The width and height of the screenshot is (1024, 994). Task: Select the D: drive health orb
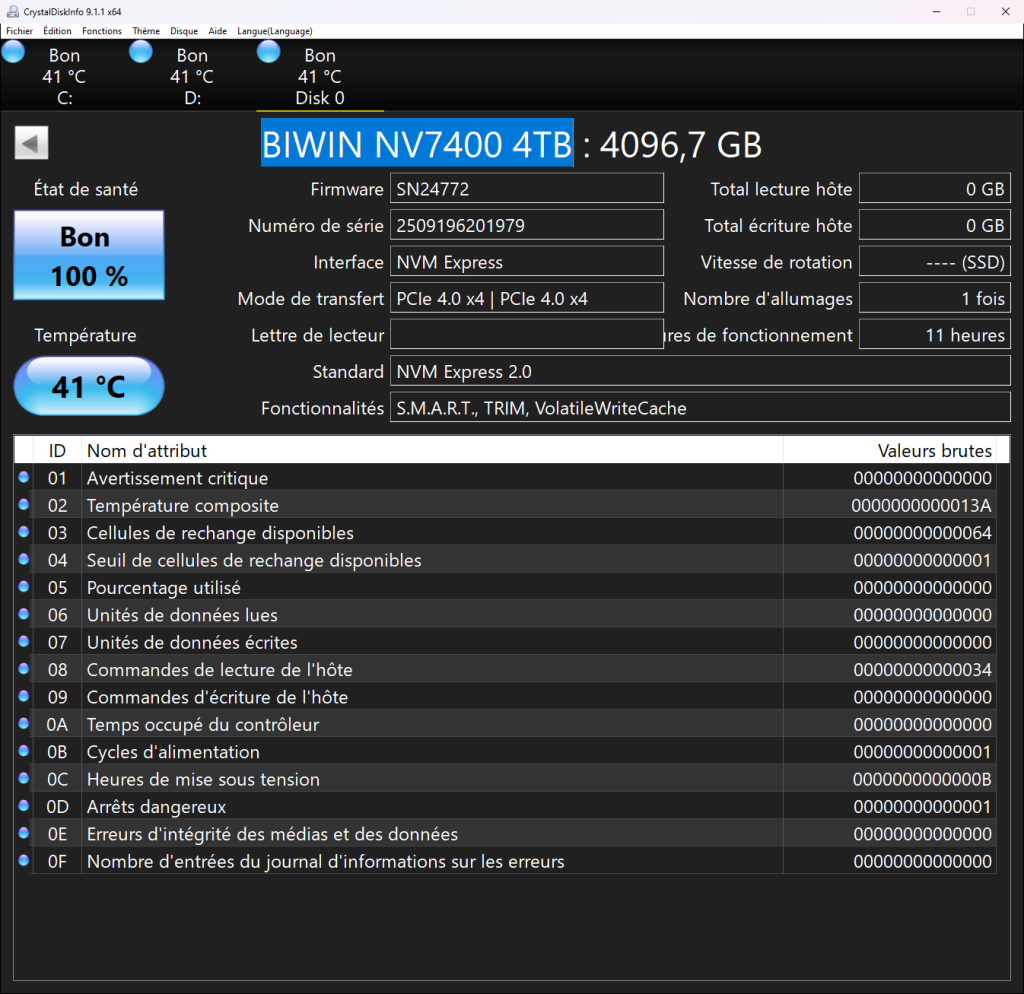[x=141, y=52]
